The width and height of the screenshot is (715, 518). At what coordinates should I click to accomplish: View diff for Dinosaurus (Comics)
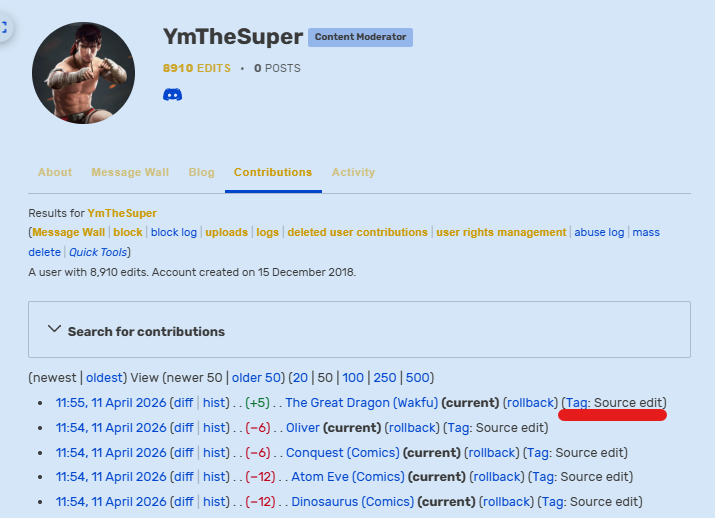point(183,502)
